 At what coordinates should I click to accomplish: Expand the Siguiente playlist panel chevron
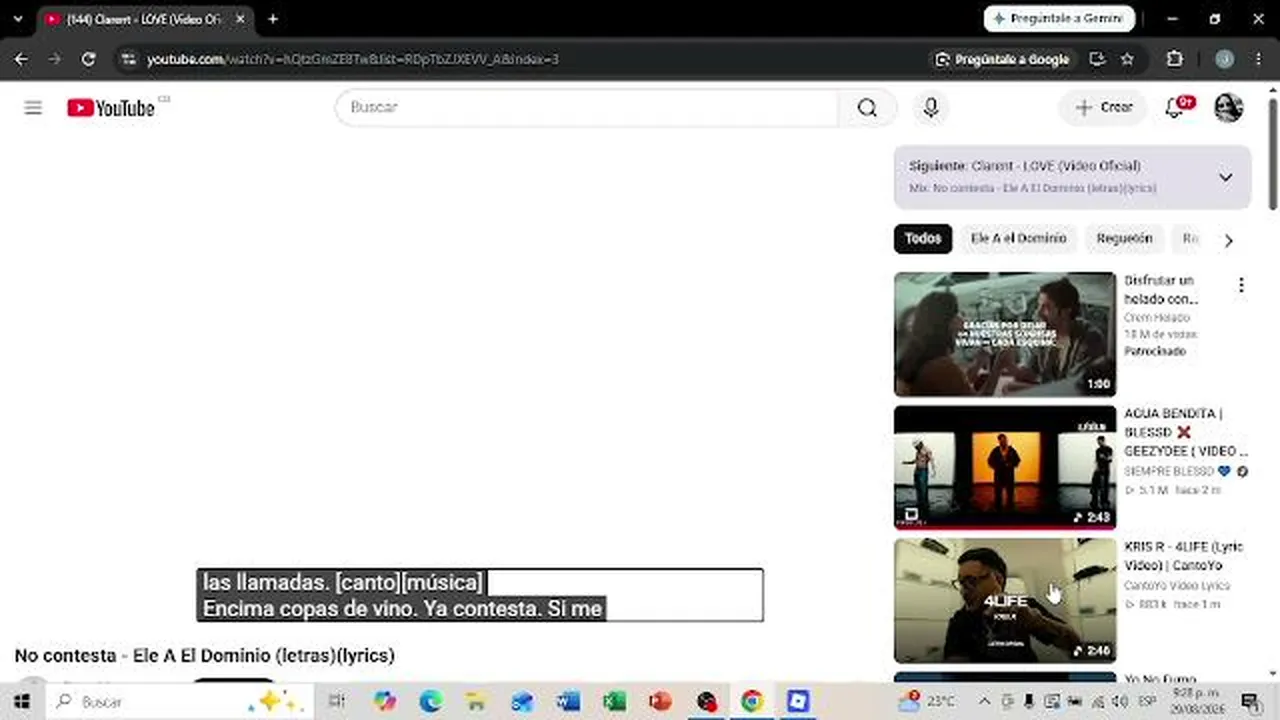coord(1226,177)
